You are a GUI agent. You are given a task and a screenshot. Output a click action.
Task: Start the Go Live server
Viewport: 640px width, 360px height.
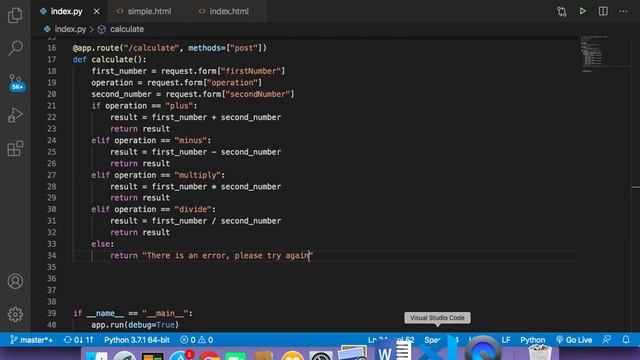(x=574, y=340)
